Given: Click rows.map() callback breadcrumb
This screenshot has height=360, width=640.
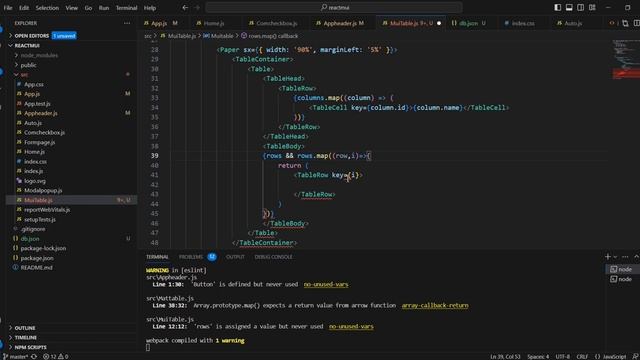Looking at the screenshot, I should tap(273, 36).
